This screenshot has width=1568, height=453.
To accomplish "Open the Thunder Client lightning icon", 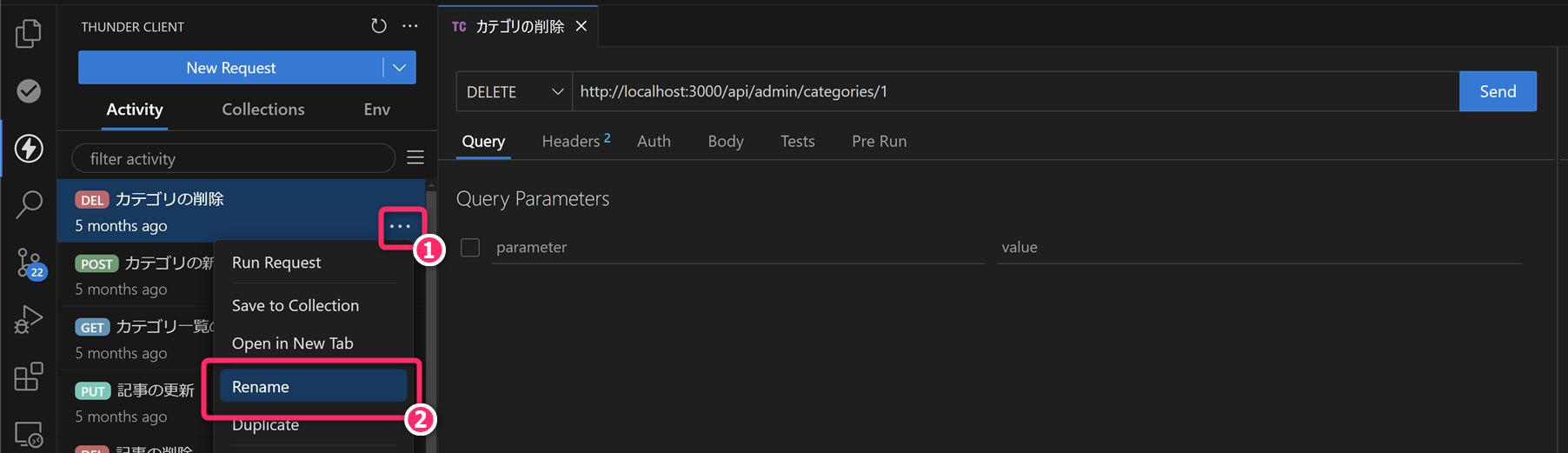I will click(x=29, y=149).
